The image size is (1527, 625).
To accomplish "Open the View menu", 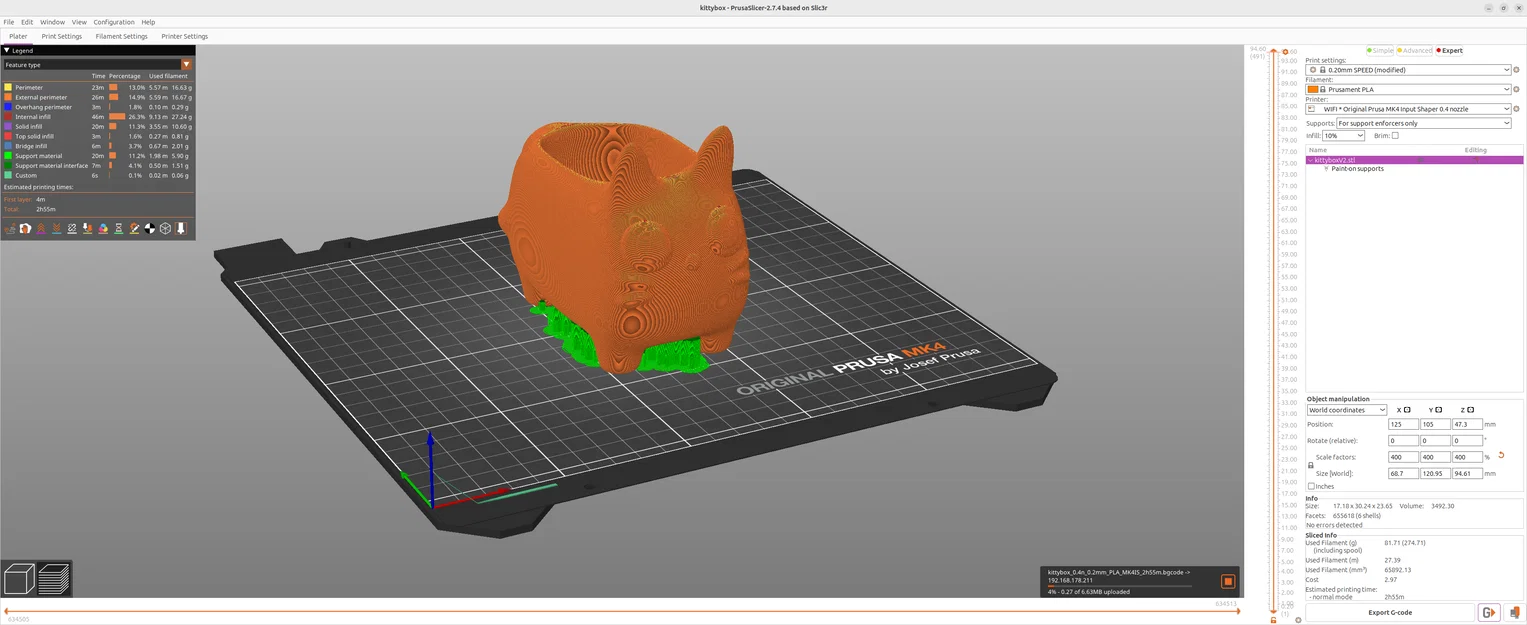I will [79, 22].
